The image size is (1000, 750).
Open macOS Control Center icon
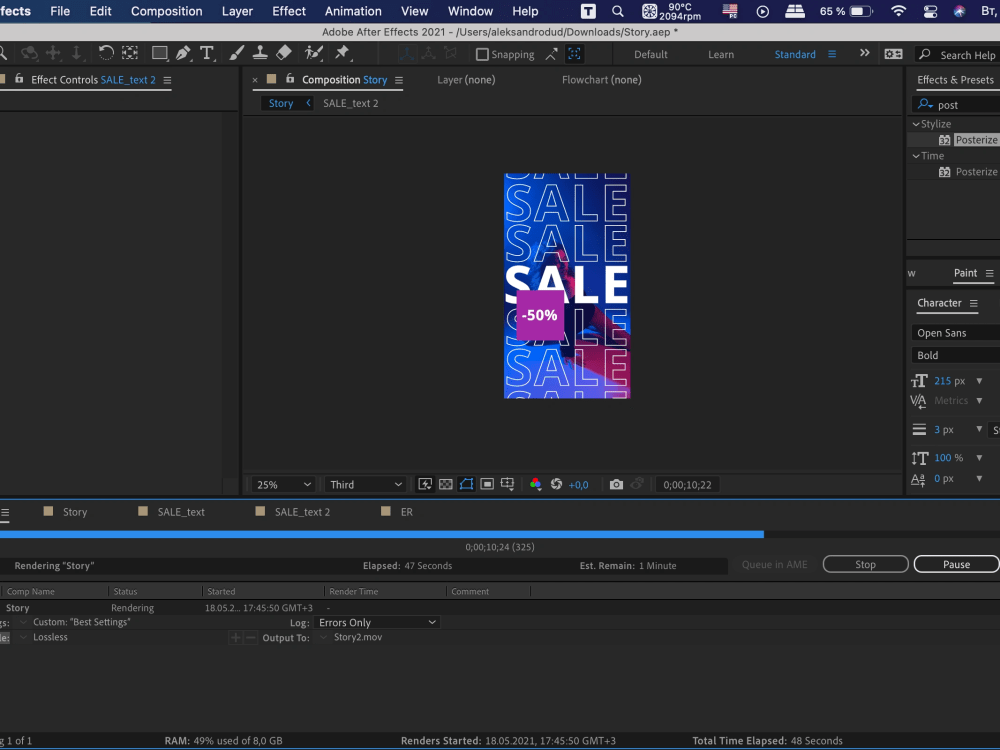pos(930,11)
